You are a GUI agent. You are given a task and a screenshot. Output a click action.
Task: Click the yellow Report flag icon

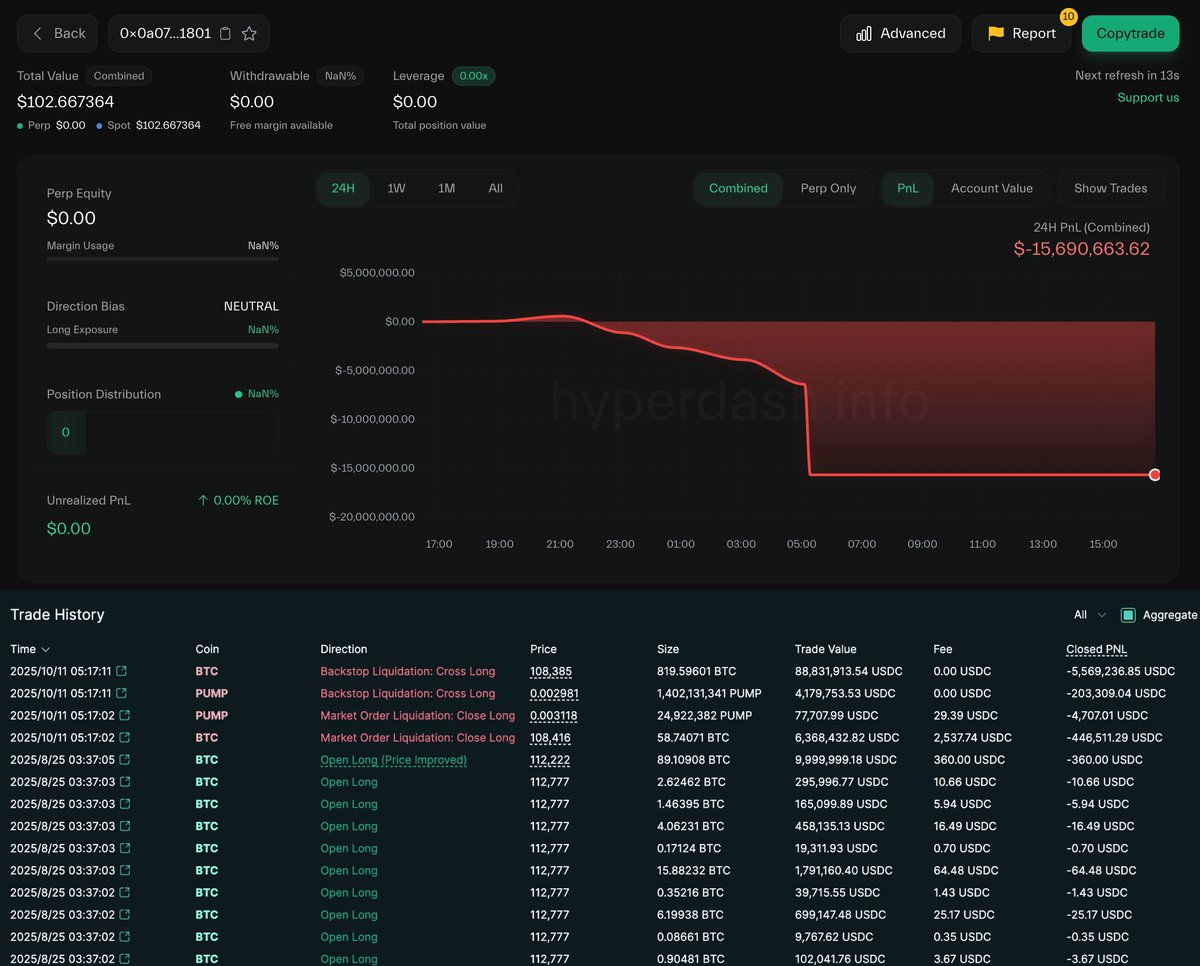click(996, 33)
